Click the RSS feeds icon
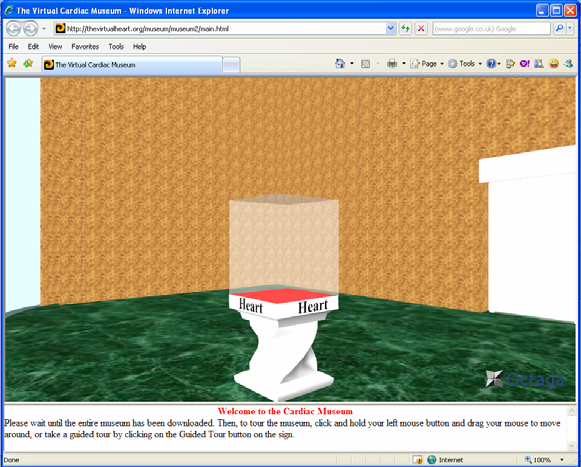The width and height of the screenshot is (581, 467). [366, 64]
